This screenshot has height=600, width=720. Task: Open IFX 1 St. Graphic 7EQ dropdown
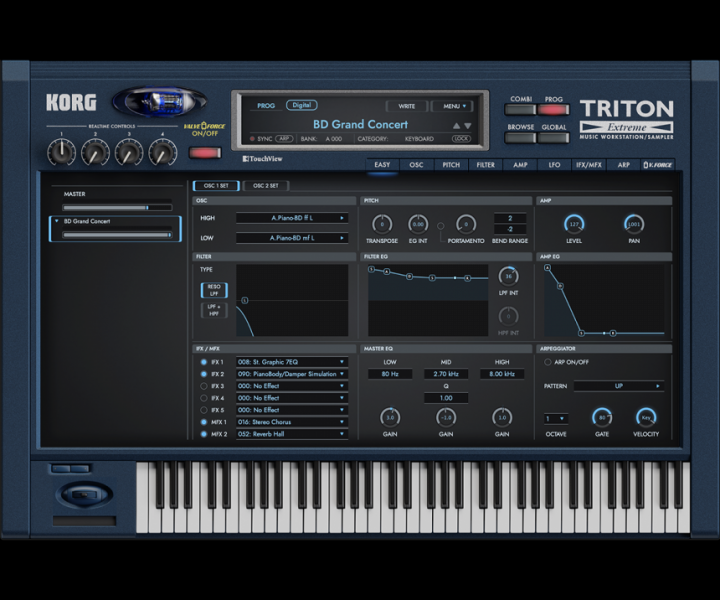coord(292,362)
